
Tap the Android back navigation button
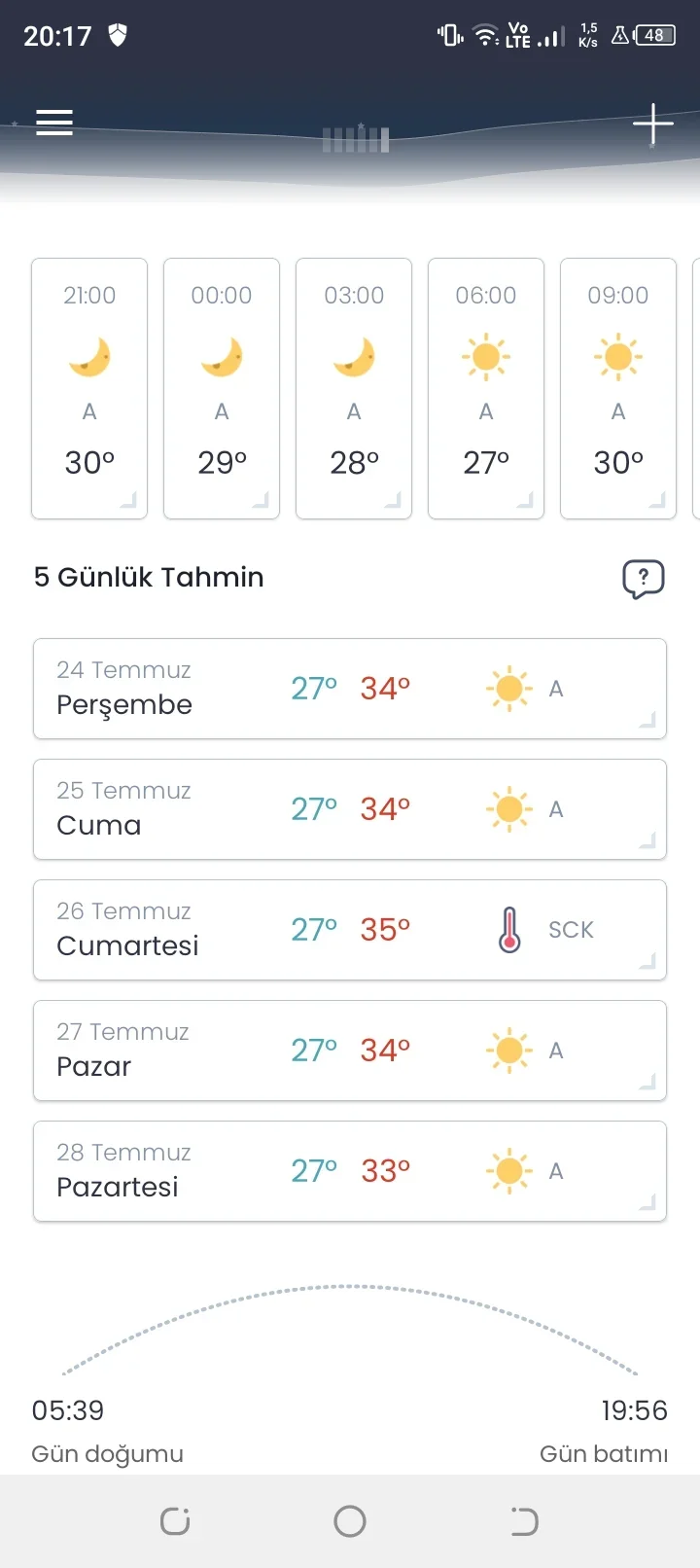(524, 1521)
